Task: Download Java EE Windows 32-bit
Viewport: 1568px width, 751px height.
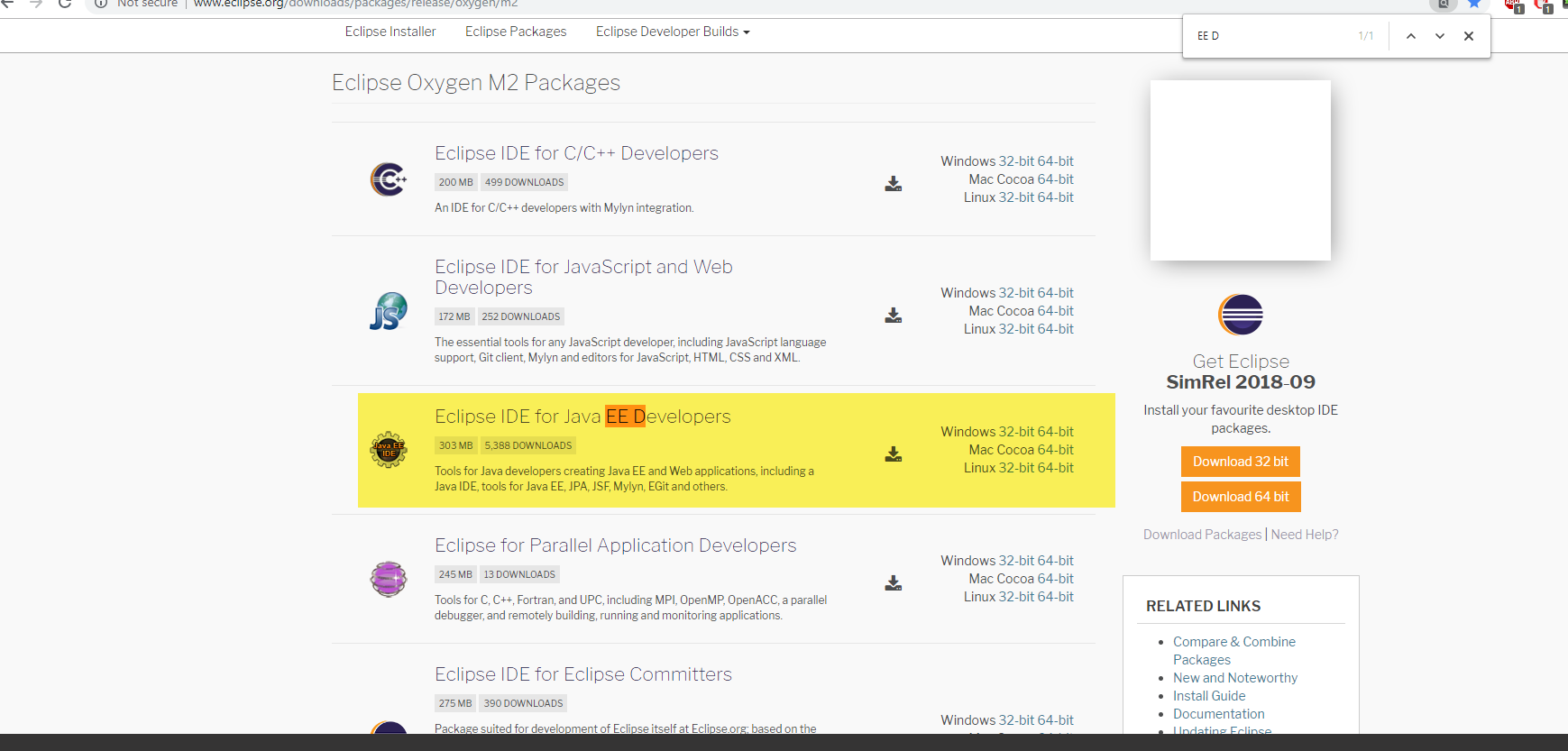Action: pyautogui.click(x=1016, y=432)
